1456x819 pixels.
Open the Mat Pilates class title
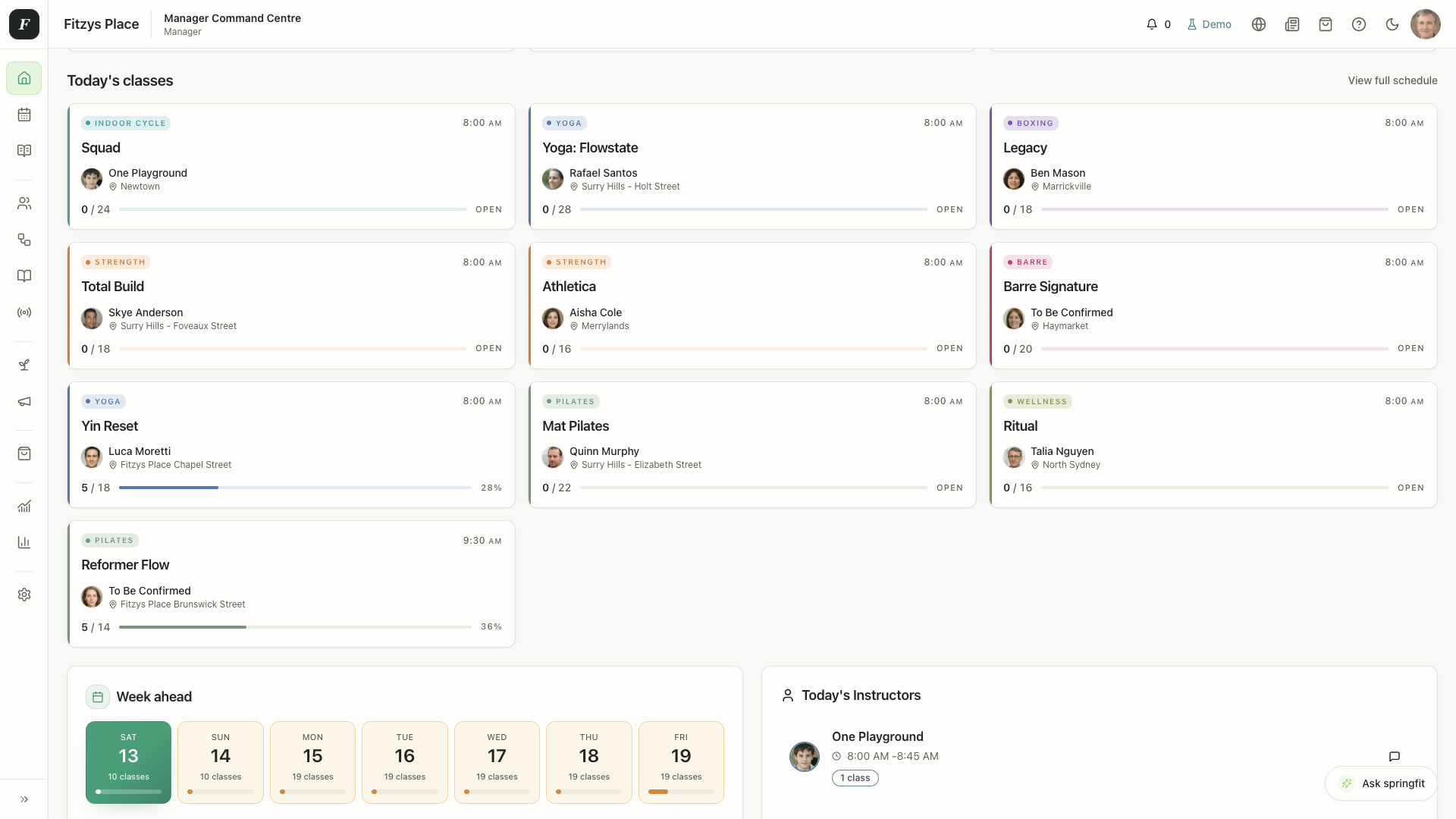pyautogui.click(x=576, y=426)
